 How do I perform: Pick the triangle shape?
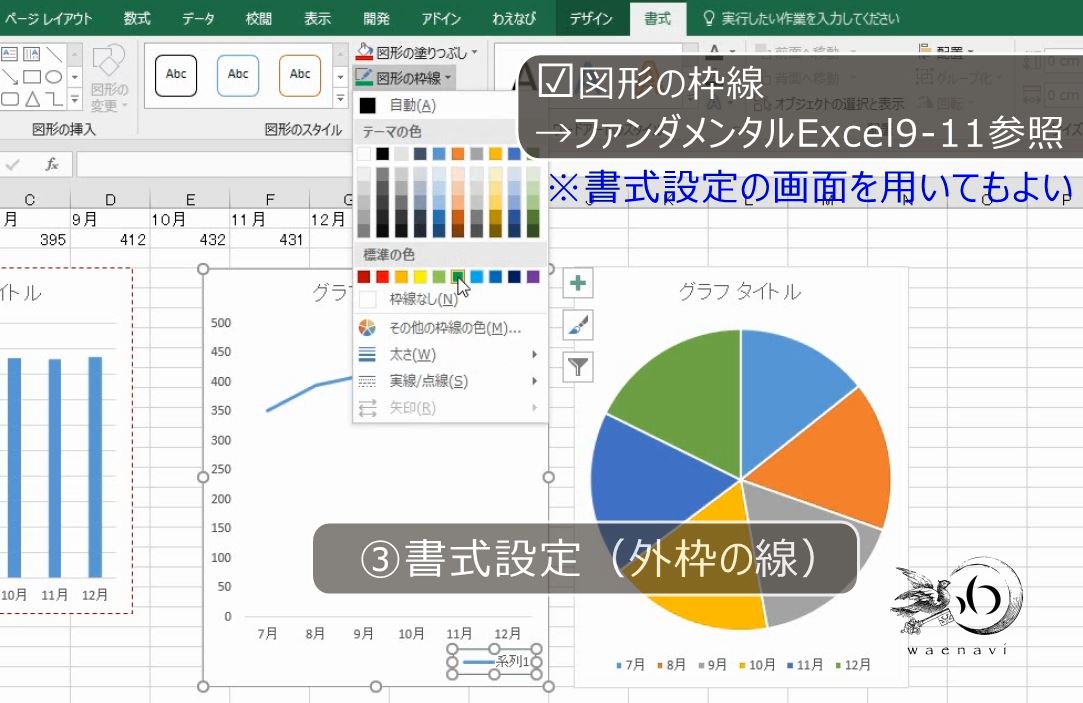tap(31, 99)
